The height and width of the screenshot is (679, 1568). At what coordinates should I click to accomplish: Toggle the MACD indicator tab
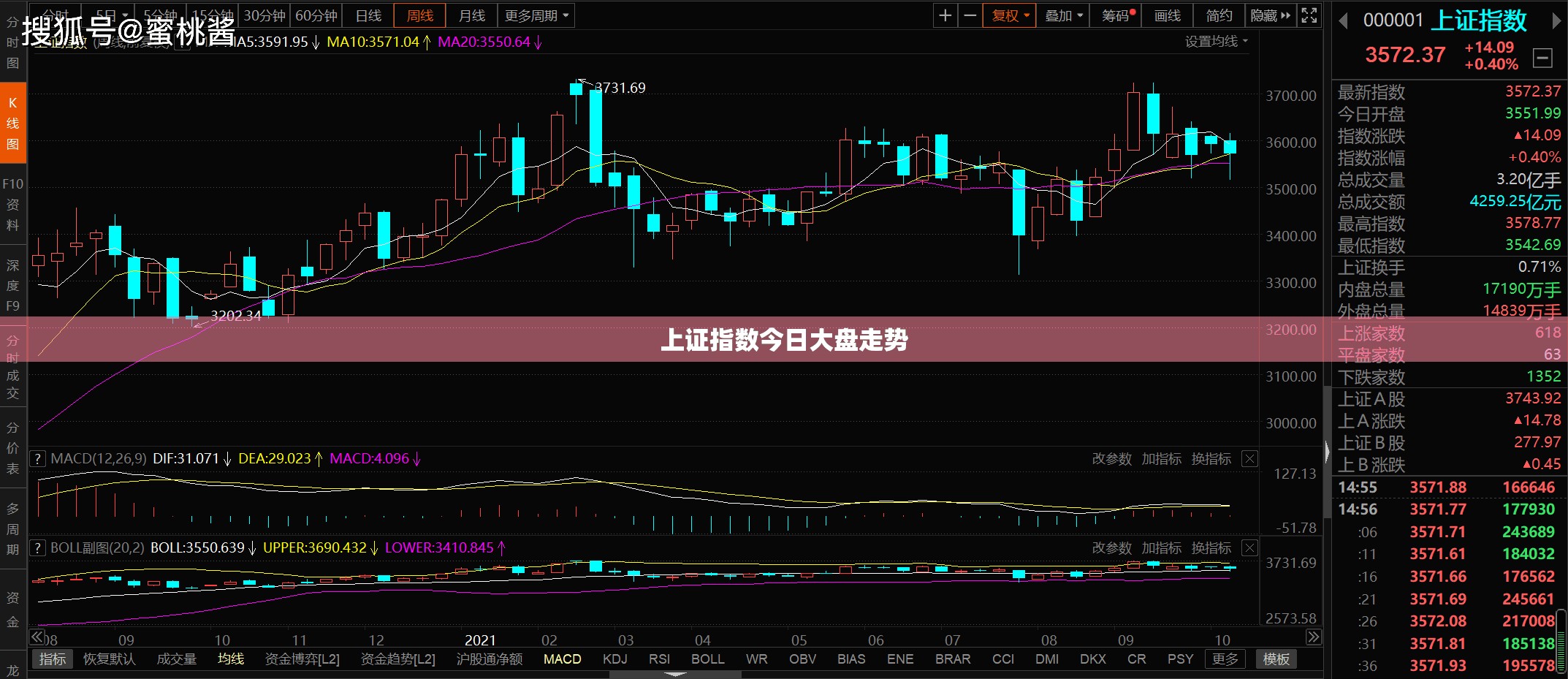(563, 659)
